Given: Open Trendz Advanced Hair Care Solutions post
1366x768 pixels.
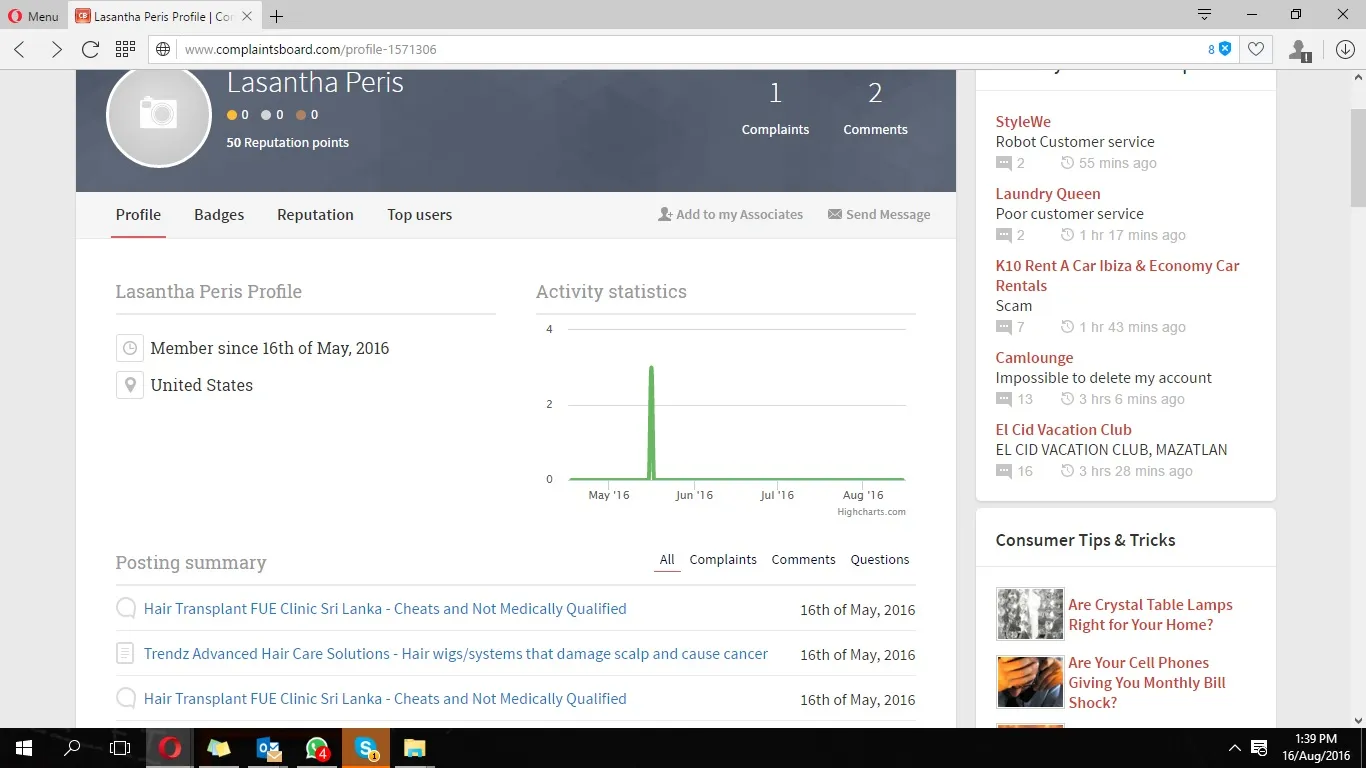Looking at the screenshot, I should tap(456, 654).
